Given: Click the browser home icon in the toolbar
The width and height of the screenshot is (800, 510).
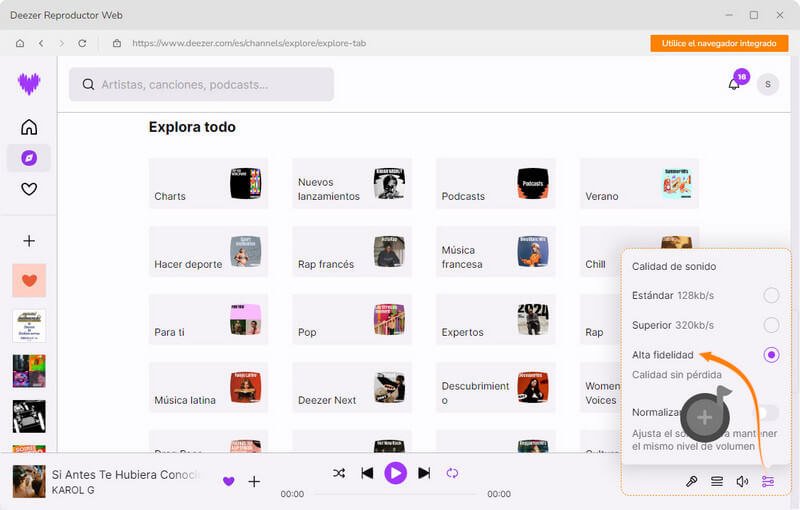Looking at the screenshot, I should tap(20, 43).
